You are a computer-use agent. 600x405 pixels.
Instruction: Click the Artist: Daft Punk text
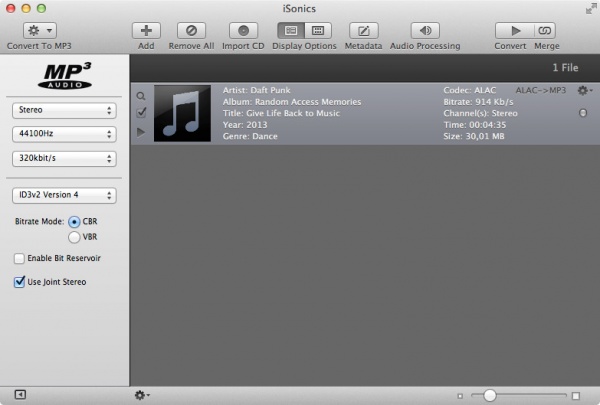tap(256, 90)
